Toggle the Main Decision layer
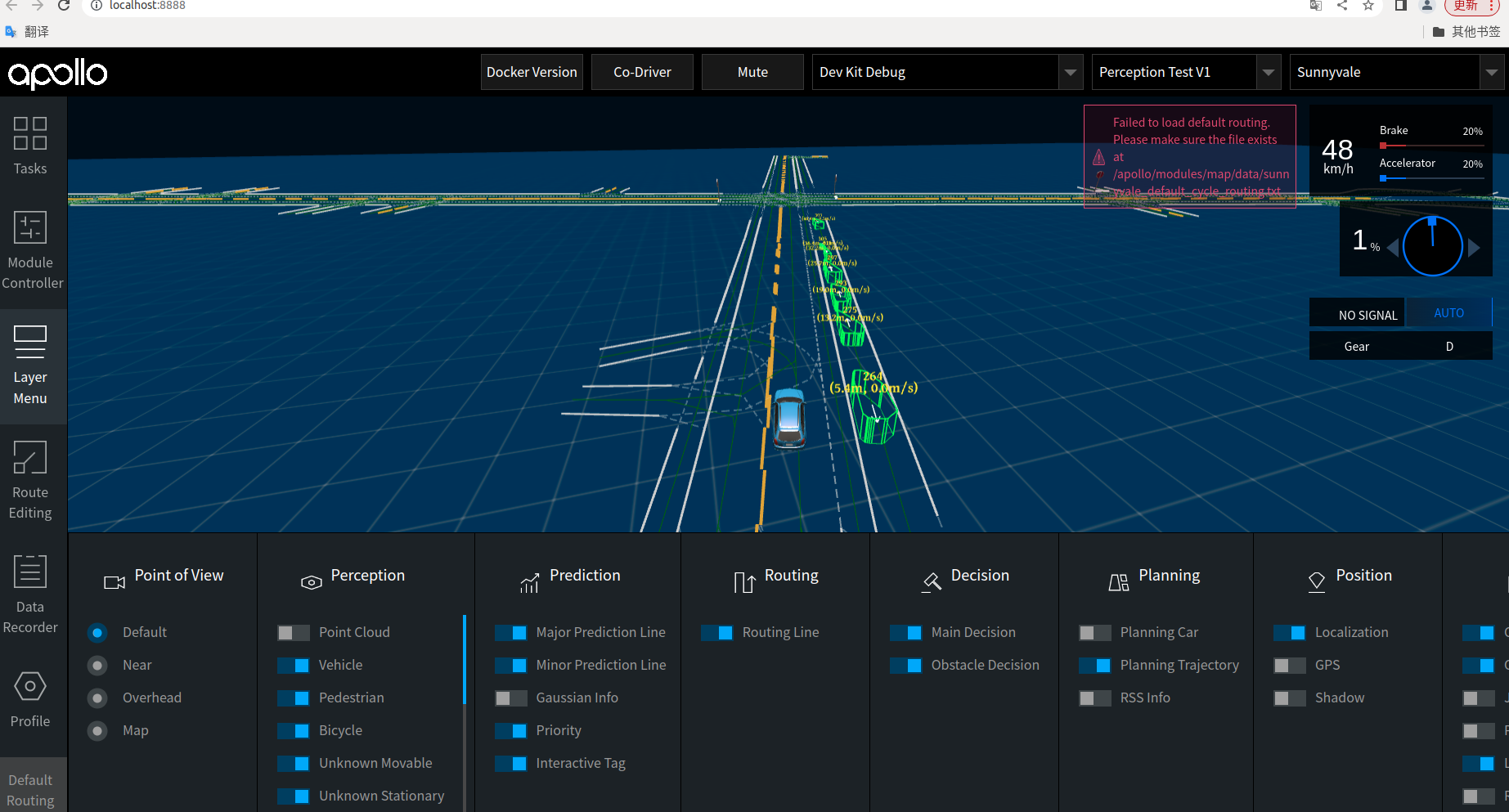The width and height of the screenshot is (1509, 812). point(906,633)
